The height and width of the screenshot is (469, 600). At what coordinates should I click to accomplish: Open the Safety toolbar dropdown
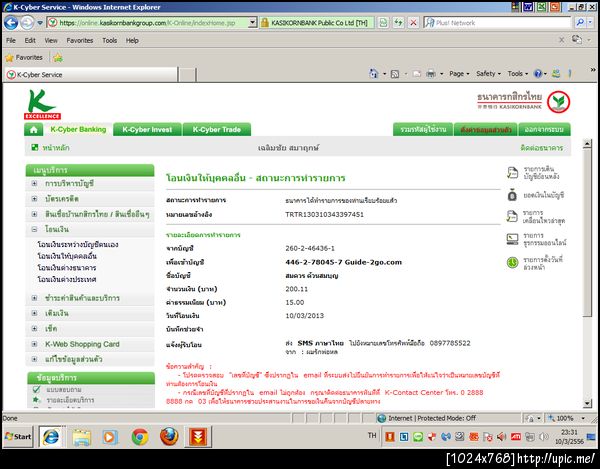click(x=488, y=73)
